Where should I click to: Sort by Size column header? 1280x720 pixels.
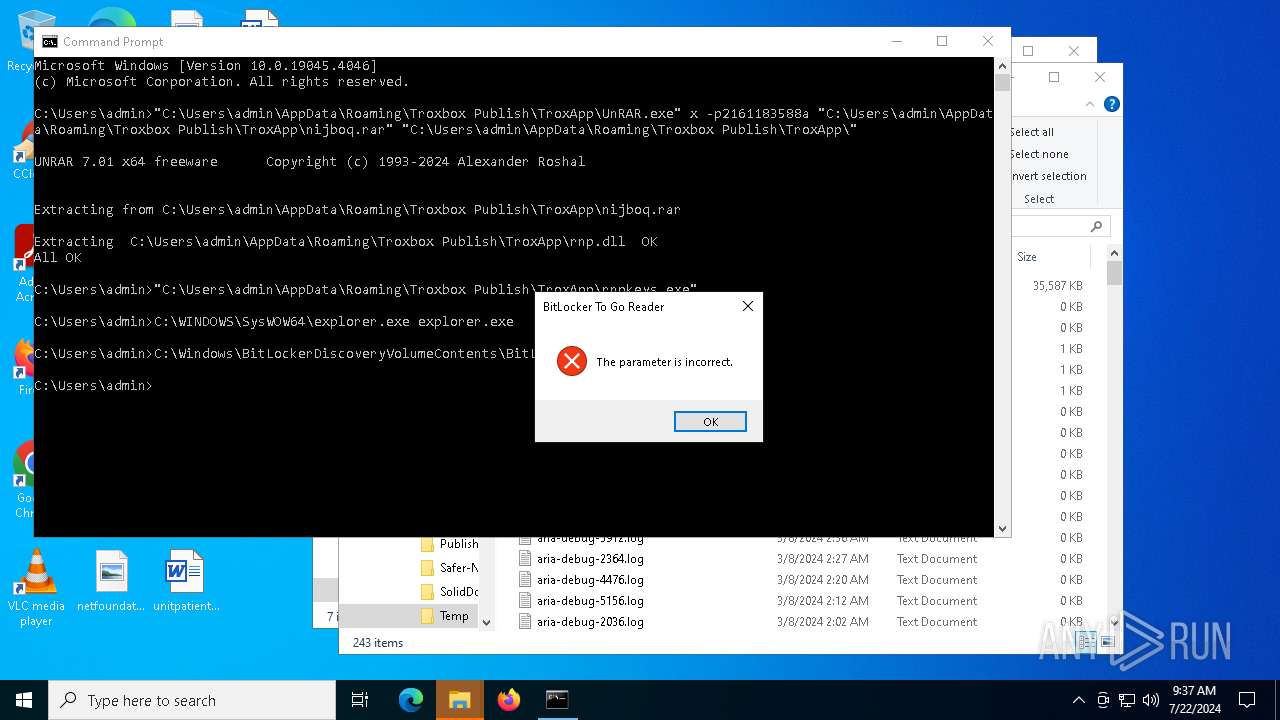point(1027,257)
